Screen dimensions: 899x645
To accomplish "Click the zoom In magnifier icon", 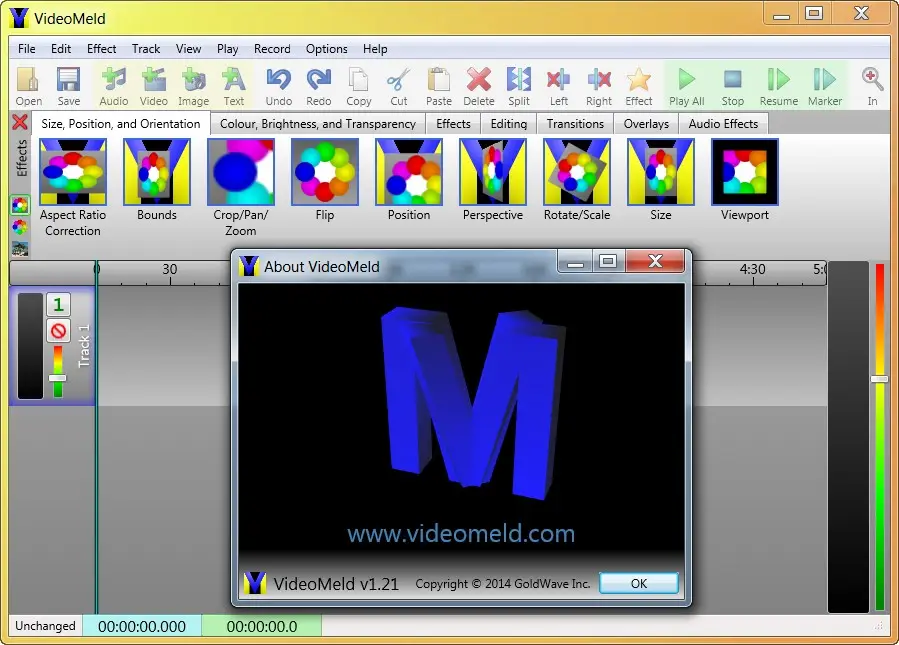I will click(x=872, y=86).
